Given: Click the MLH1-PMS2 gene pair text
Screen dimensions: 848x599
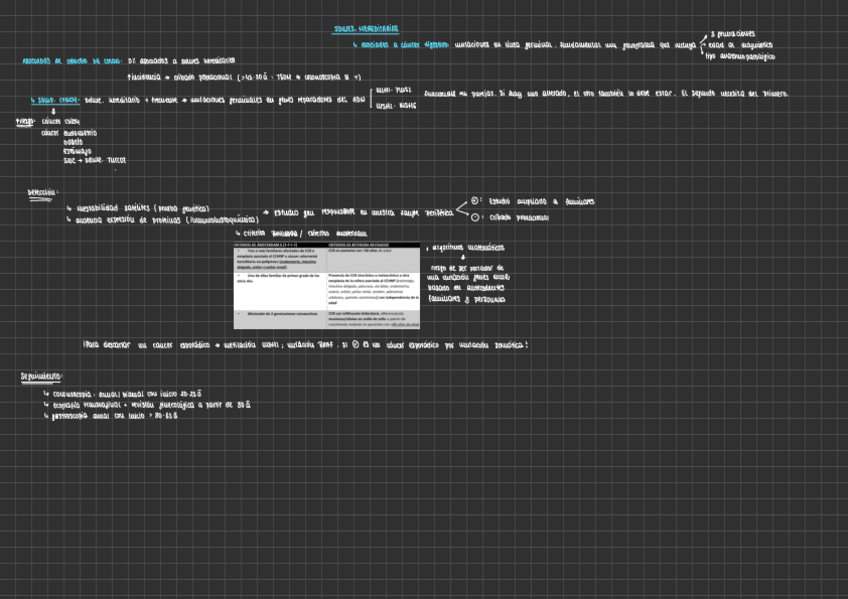Looking at the screenshot, I should [x=392, y=90].
